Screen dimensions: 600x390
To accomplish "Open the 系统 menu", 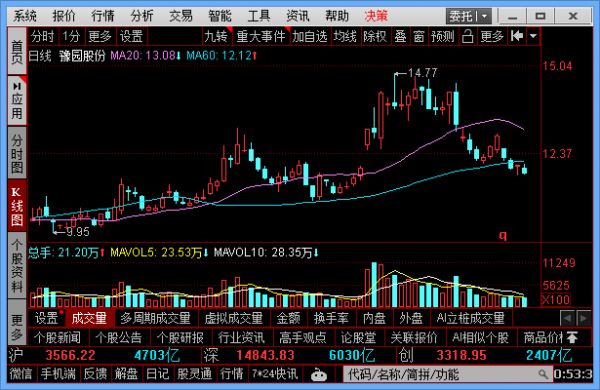I will [x=25, y=16].
